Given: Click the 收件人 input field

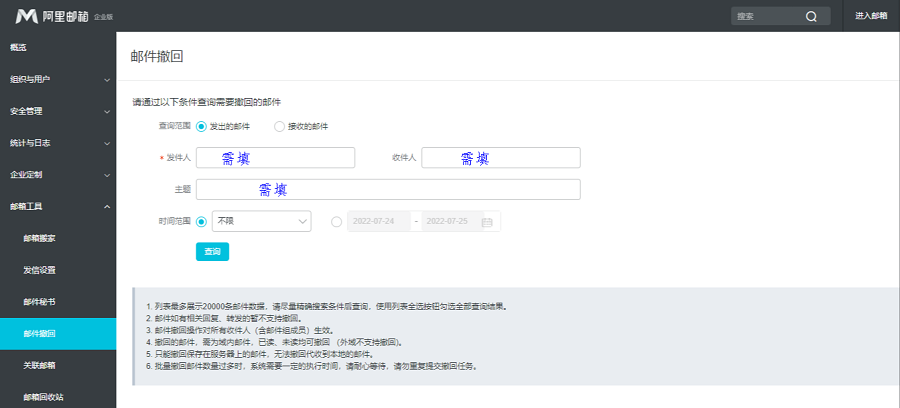Looking at the screenshot, I should [501, 158].
